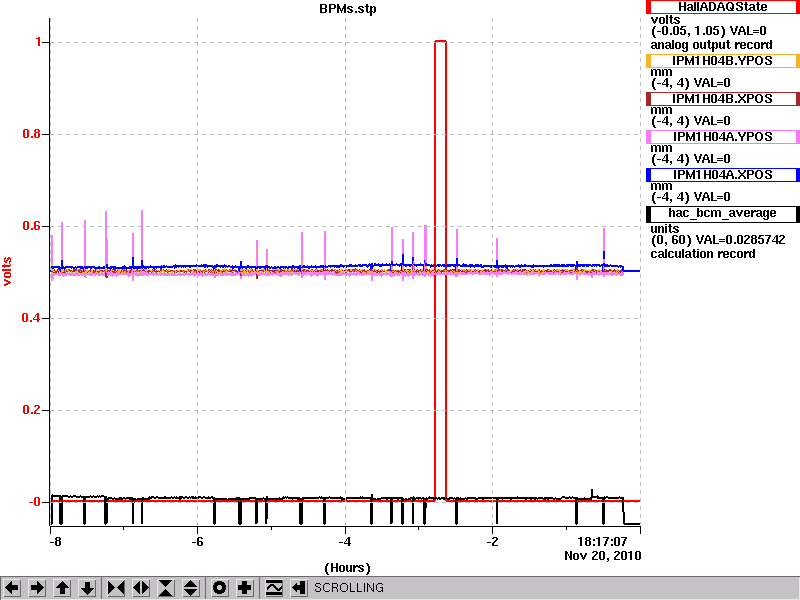800x600 pixels.
Task: Click the y-axis tick label 0.4
Action: click(32, 318)
